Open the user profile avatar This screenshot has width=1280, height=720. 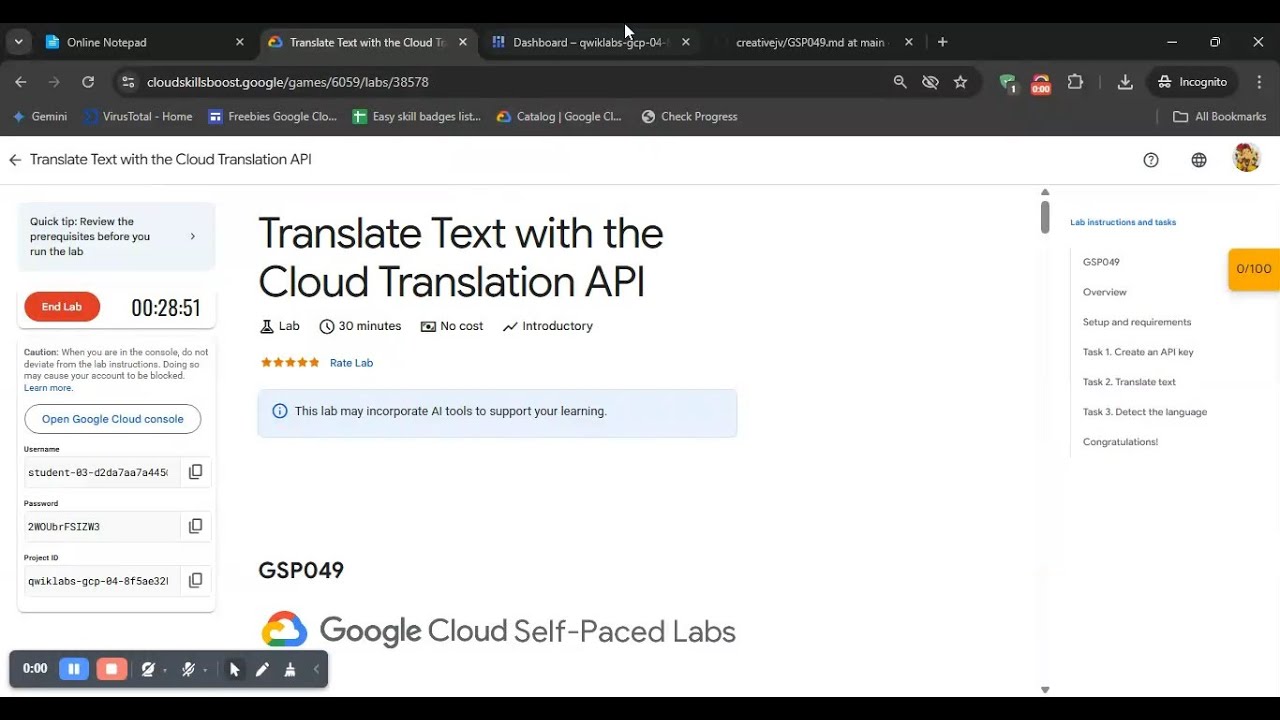(x=1247, y=158)
